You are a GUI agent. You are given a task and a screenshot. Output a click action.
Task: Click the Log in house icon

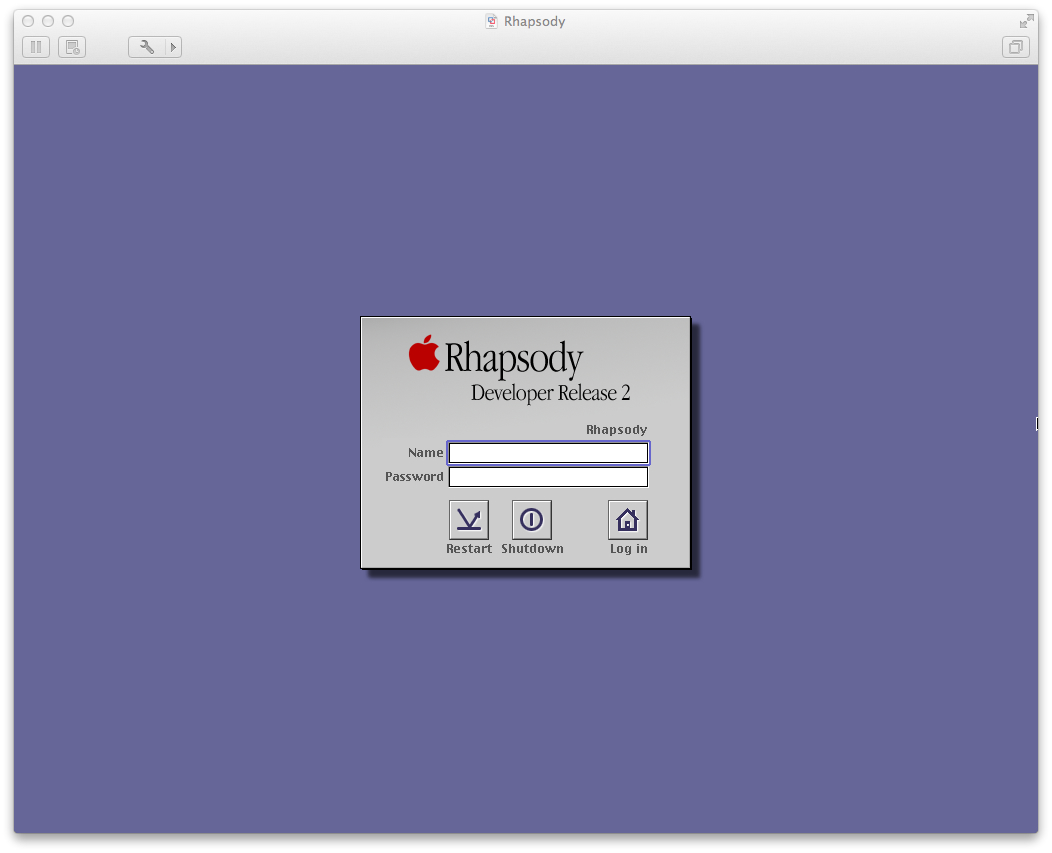point(628,519)
